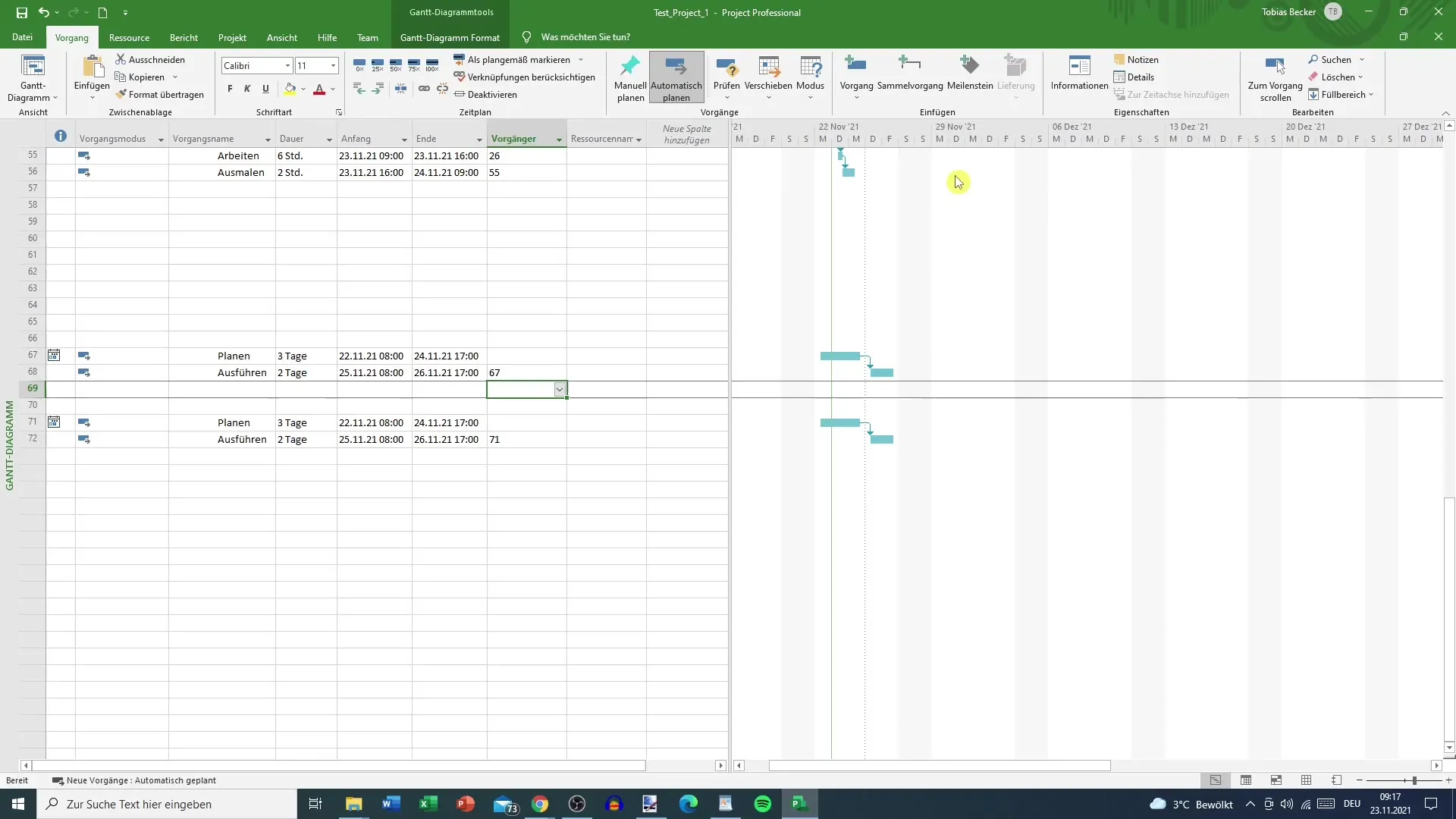Click the Deaktivieren task command
The image size is (1456, 819).
(x=485, y=94)
